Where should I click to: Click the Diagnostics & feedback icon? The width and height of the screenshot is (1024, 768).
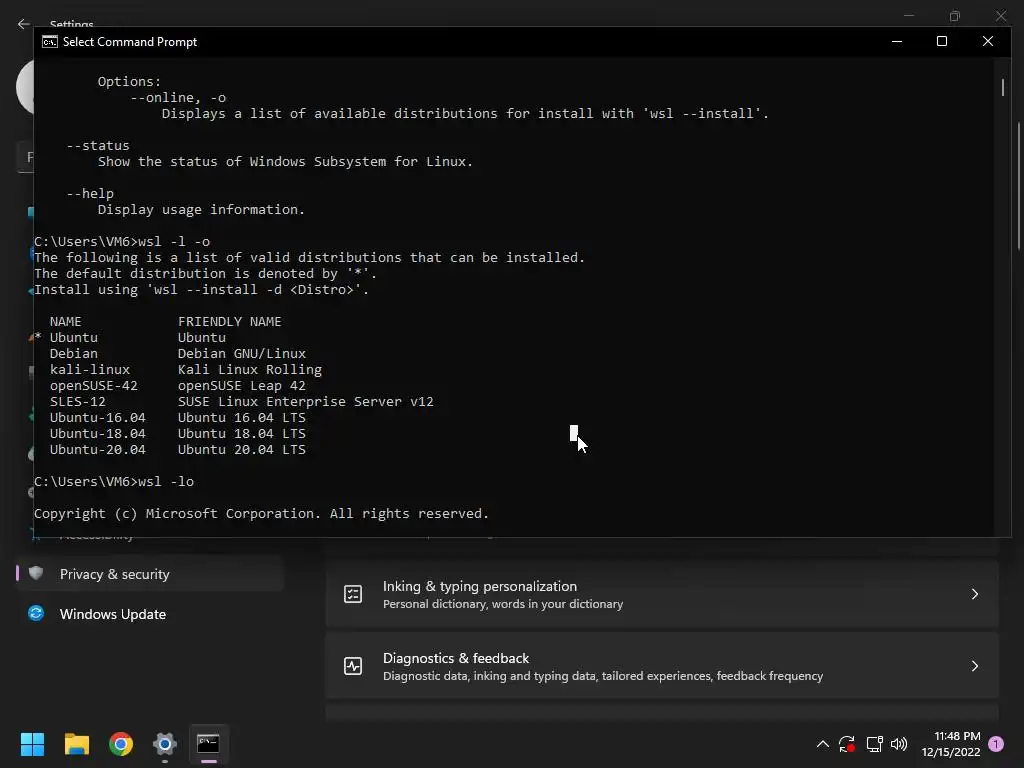pyautogui.click(x=353, y=666)
